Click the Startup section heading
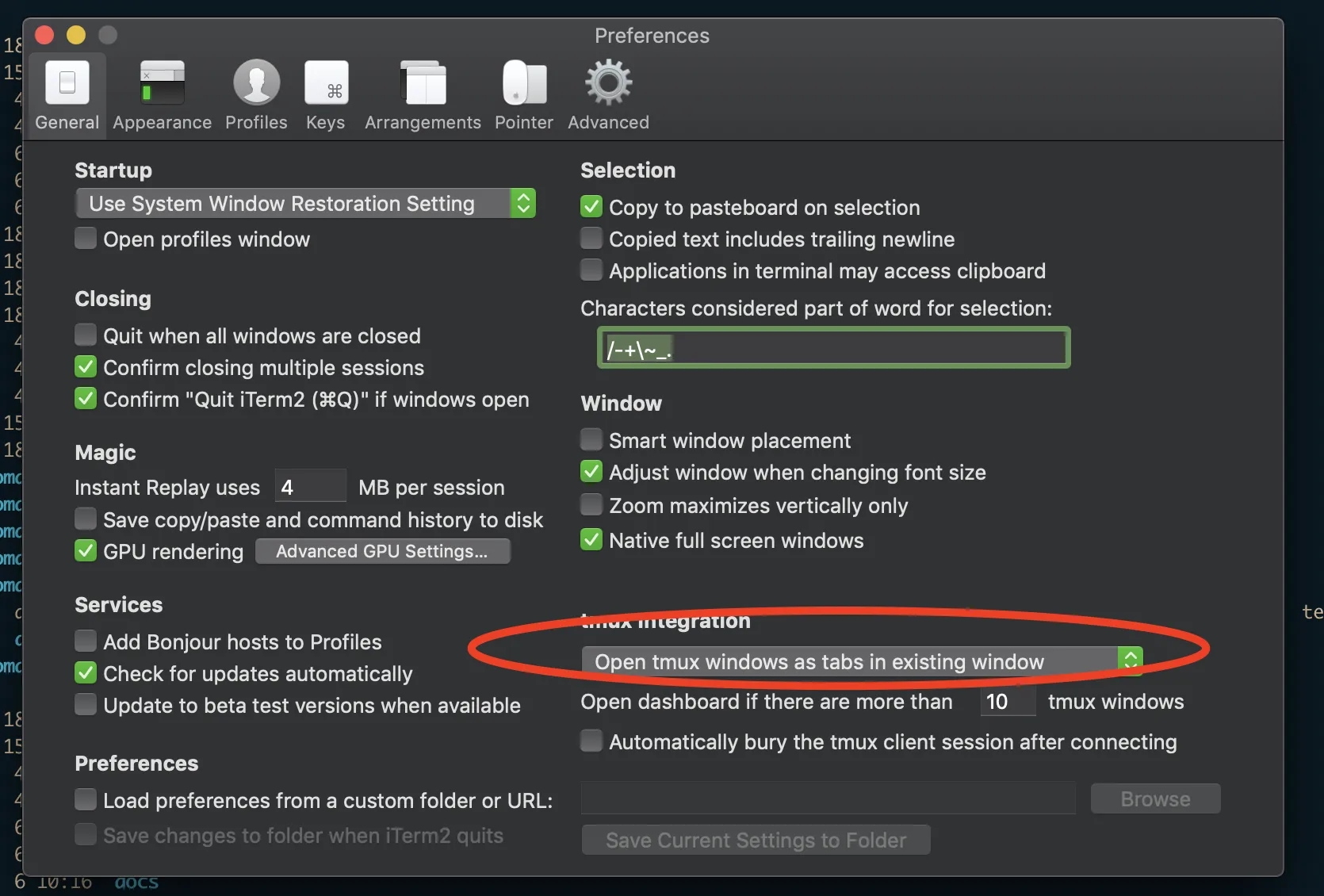 [113, 170]
